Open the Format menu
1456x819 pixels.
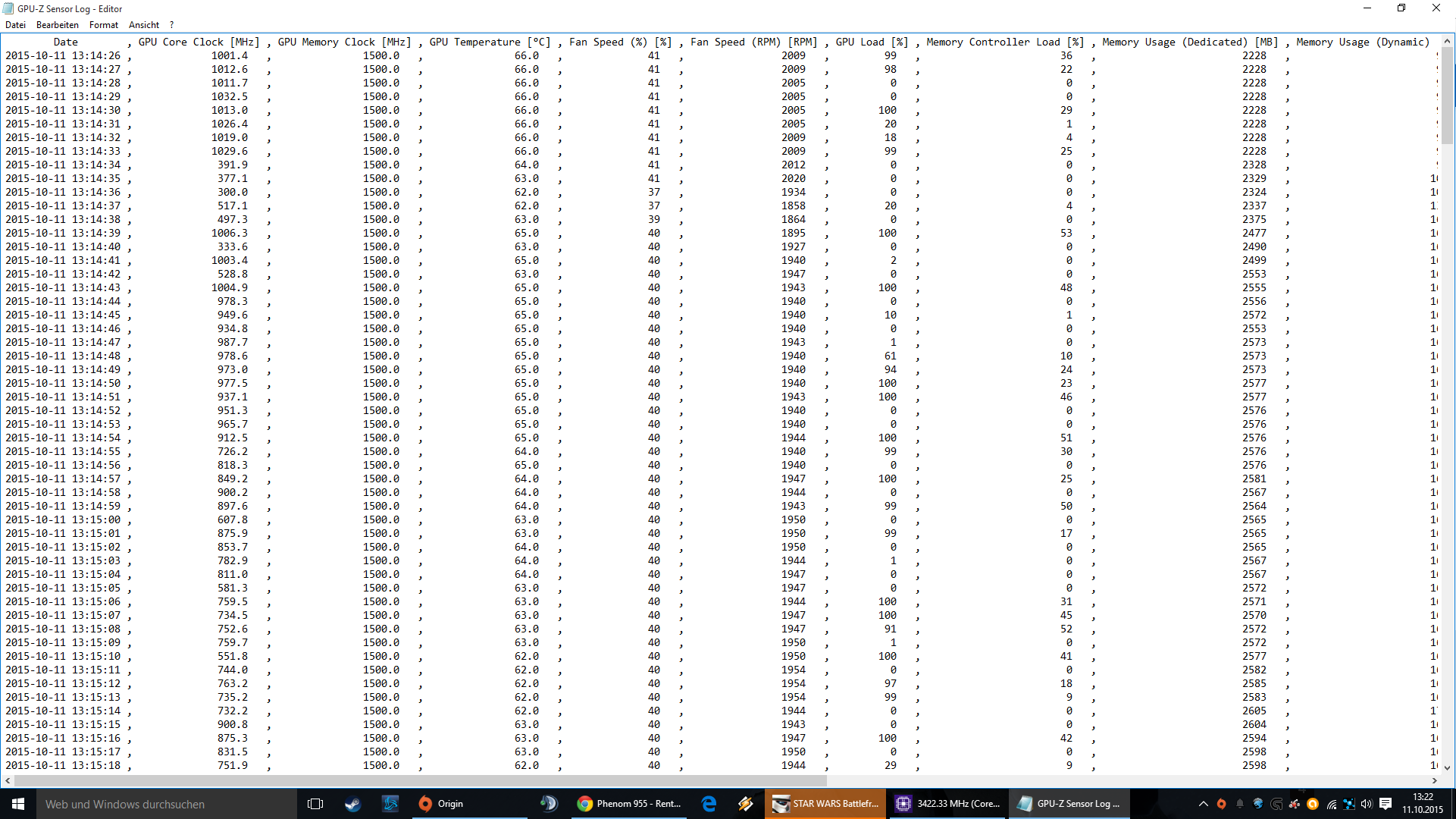104,25
